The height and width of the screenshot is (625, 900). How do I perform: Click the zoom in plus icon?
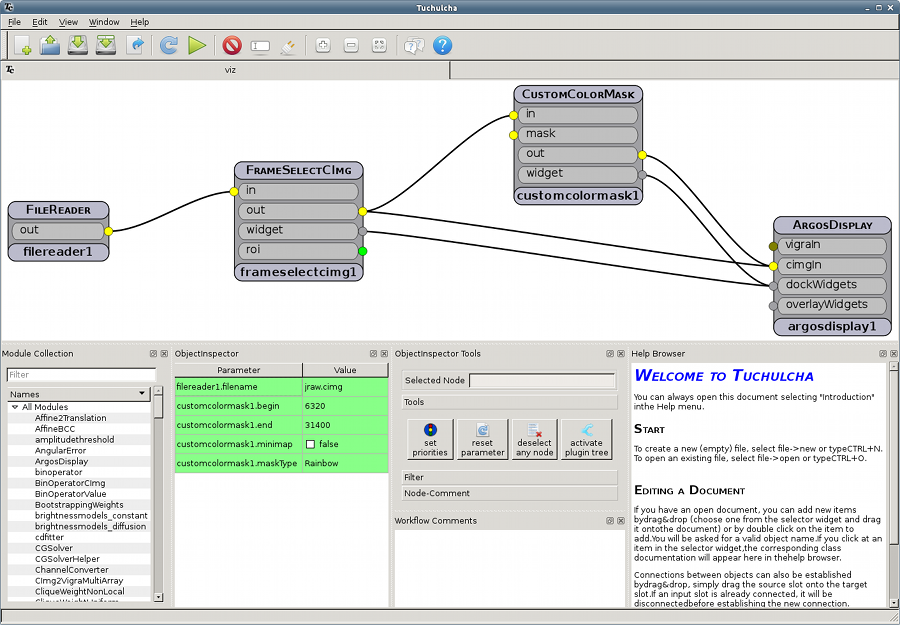point(323,45)
